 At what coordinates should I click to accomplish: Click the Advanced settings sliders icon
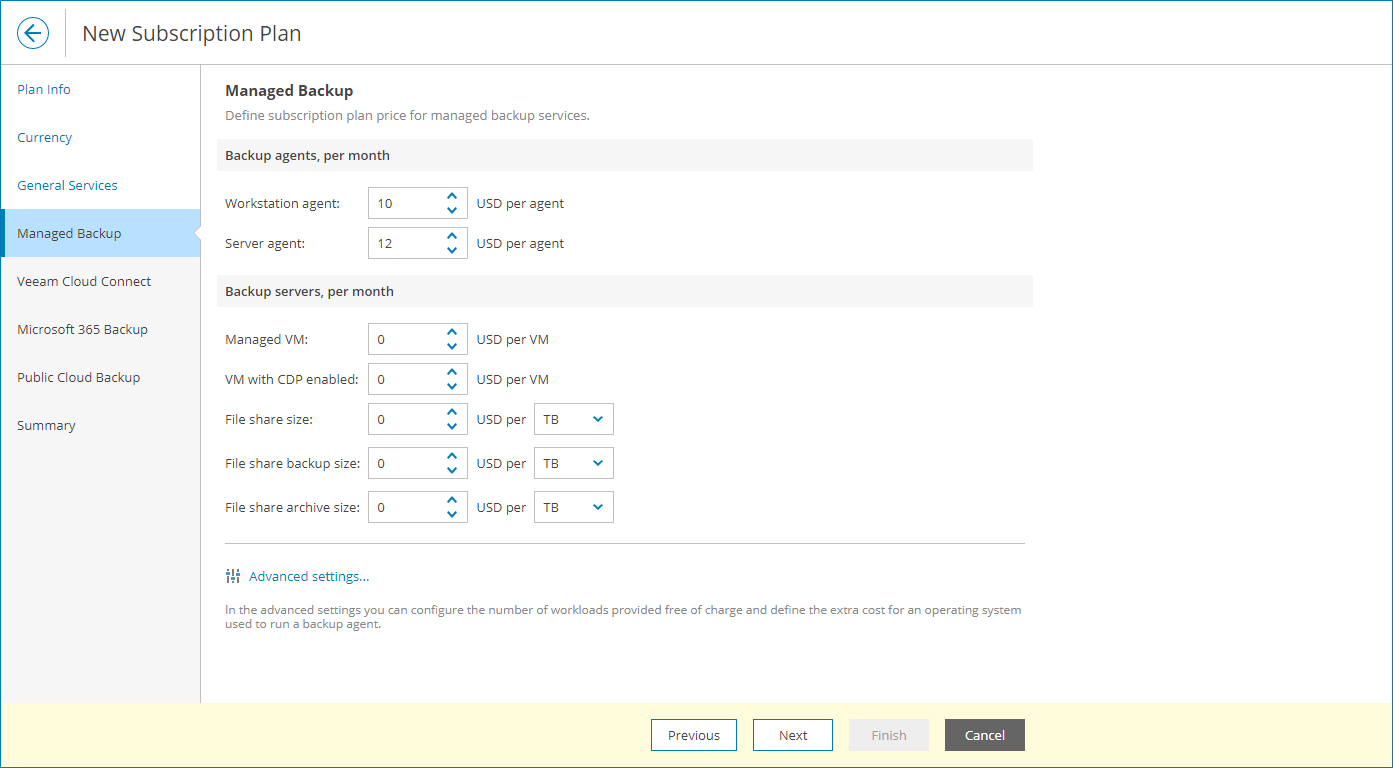[233, 576]
